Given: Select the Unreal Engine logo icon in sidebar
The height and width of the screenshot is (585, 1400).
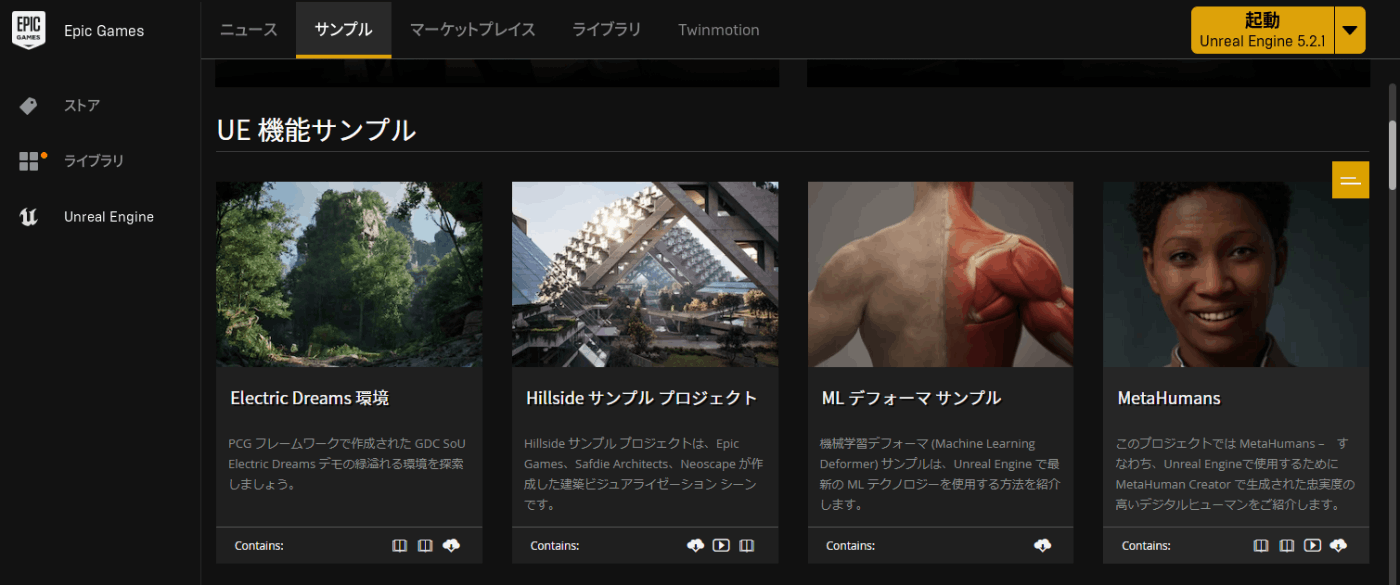Looking at the screenshot, I should coord(28,217).
